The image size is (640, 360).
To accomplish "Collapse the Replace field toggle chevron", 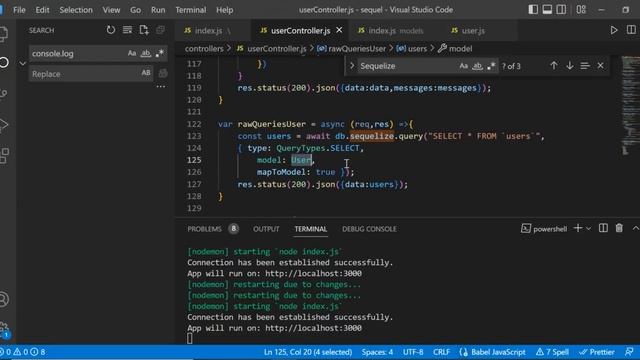I will click(22, 64).
